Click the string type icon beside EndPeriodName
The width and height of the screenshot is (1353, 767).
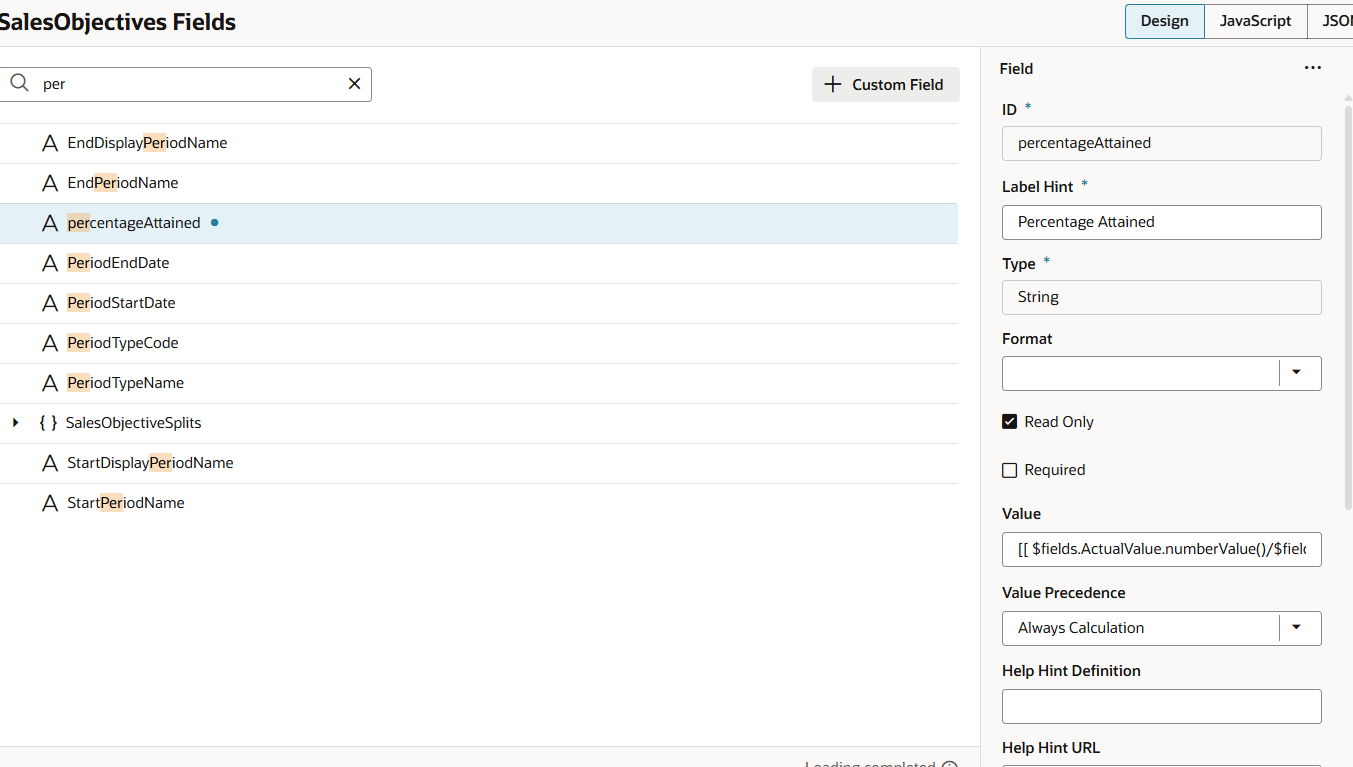[x=50, y=183]
